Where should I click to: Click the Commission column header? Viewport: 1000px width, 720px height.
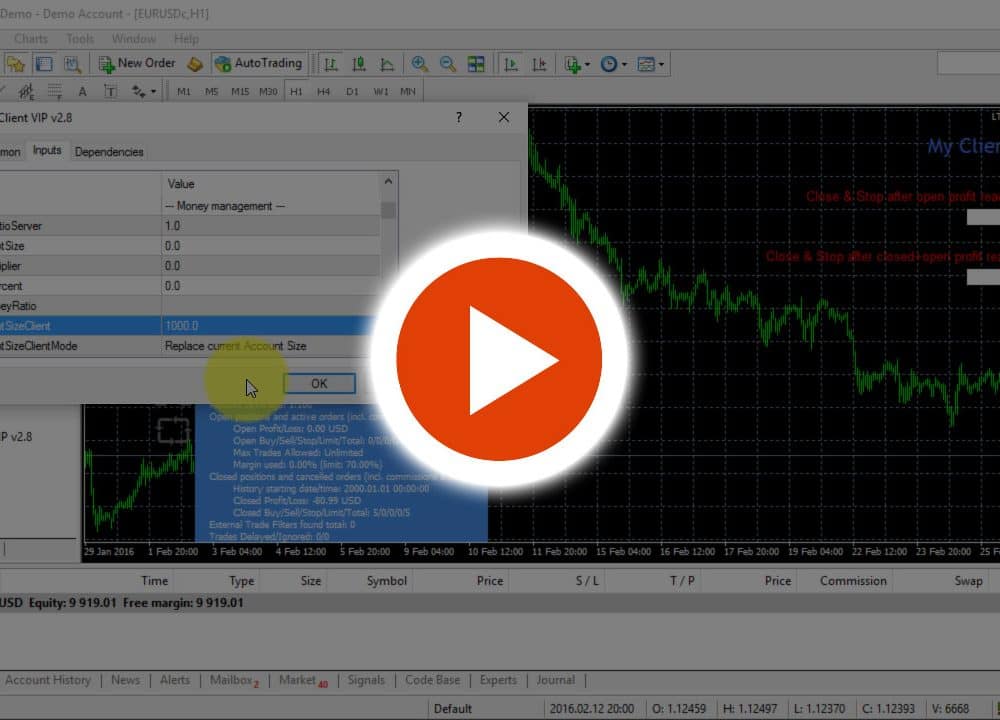853,581
